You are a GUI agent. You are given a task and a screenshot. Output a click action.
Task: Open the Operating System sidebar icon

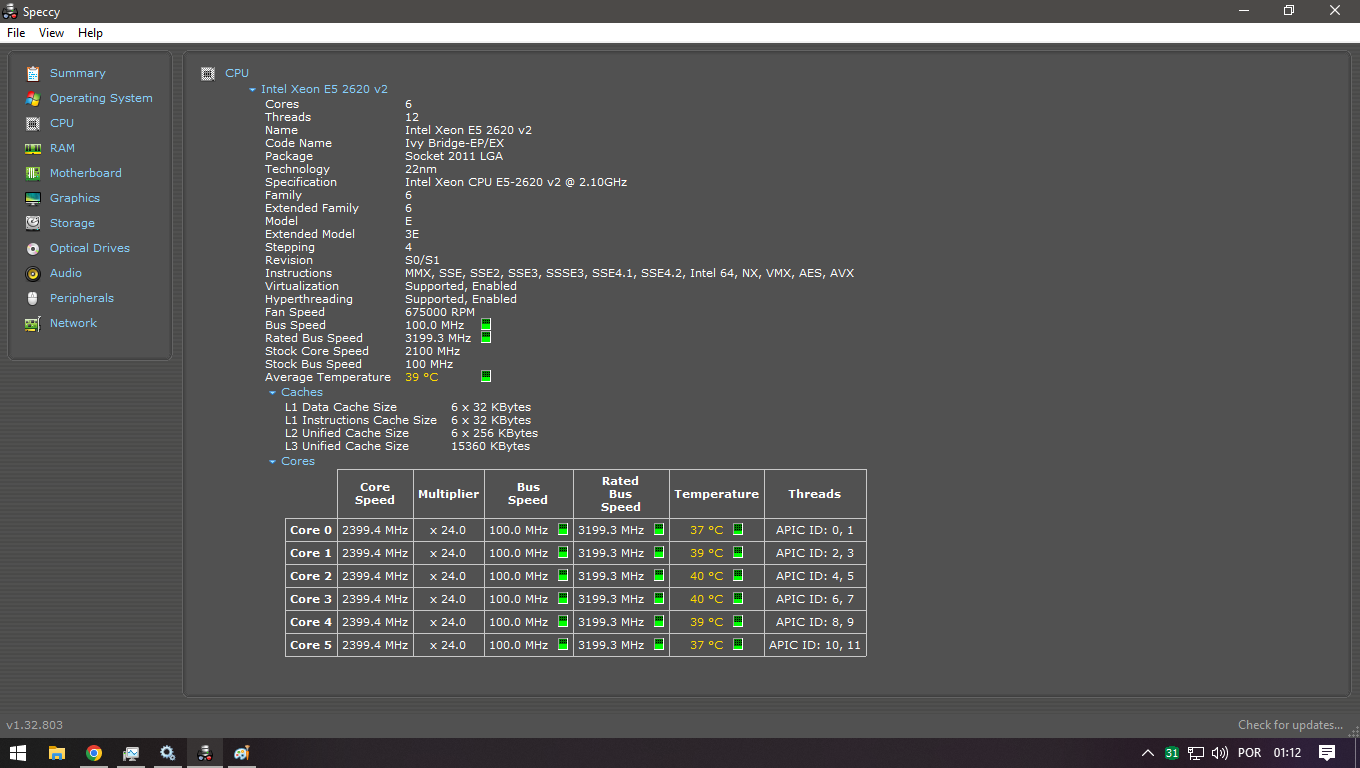pyautogui.click(x=33, y=98)
